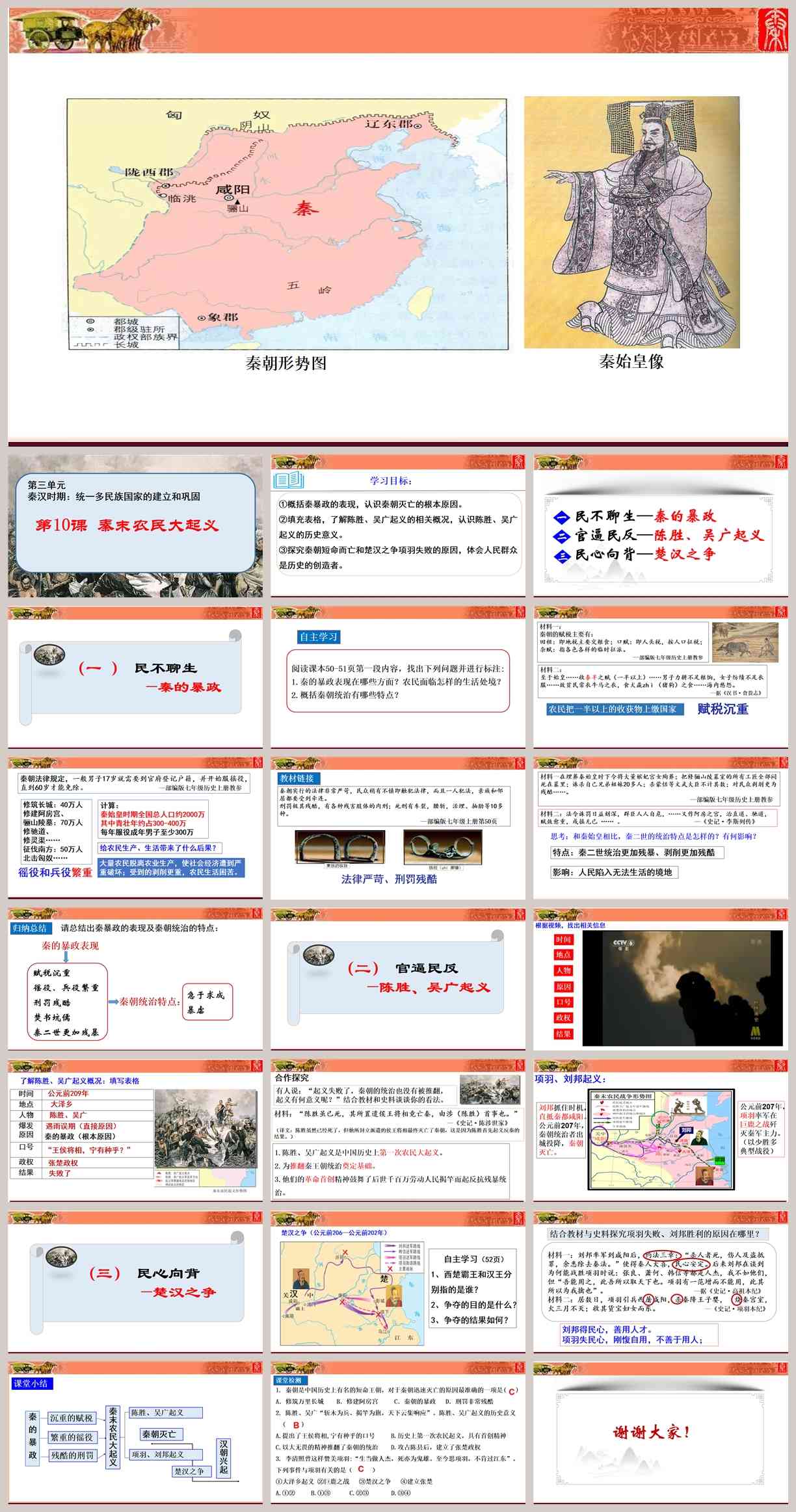
Task: Click the 课堂检测 header label
Action: pyautogui.click(x=289, y=1379)
